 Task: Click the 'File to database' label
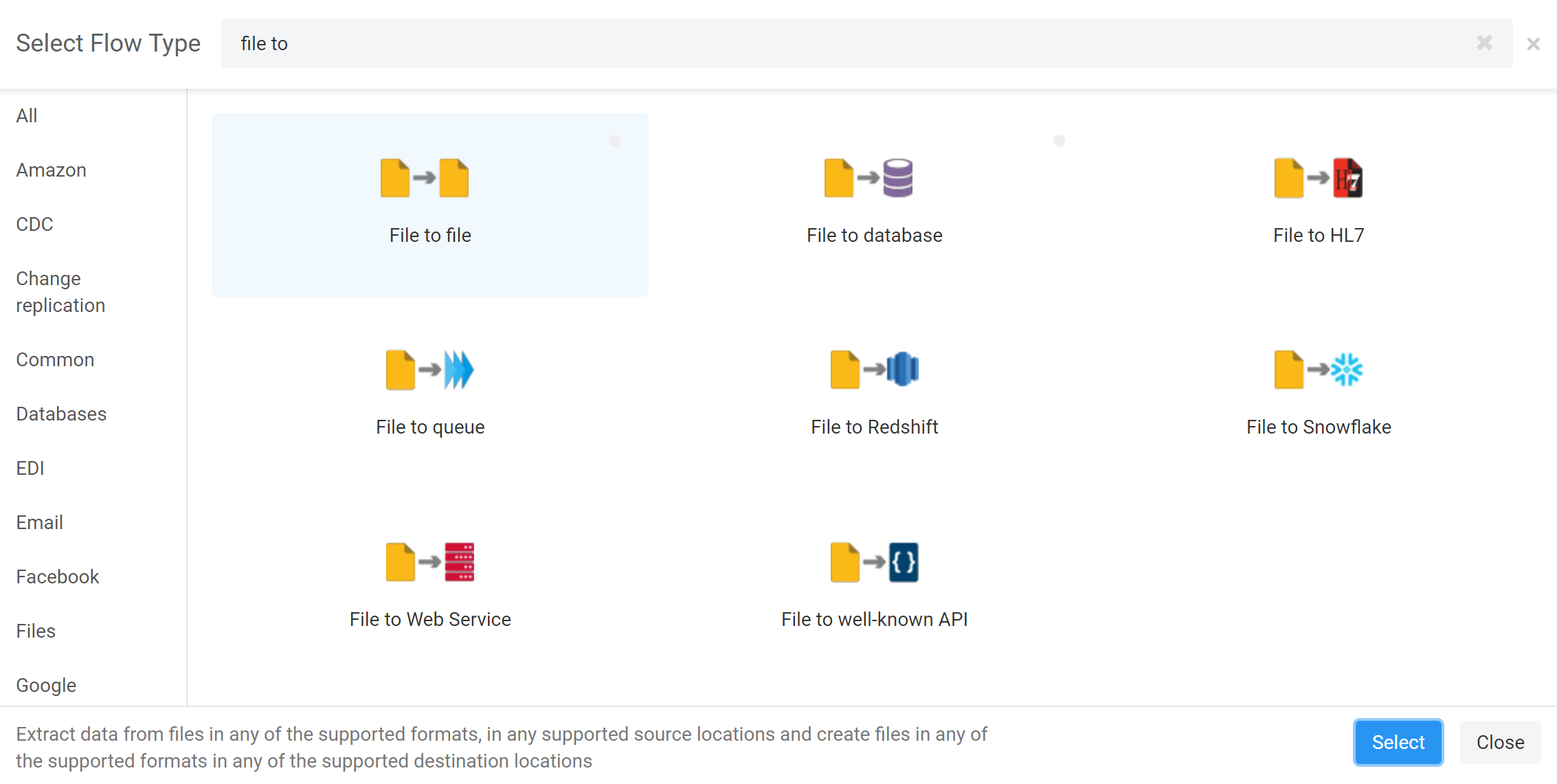(874, 235)
